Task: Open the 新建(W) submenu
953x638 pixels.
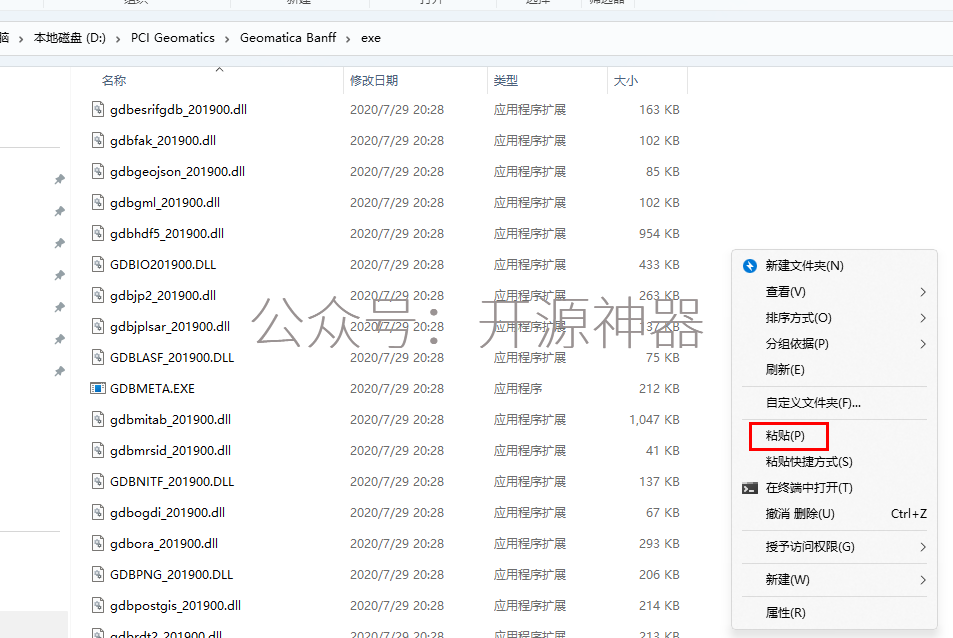Action: coord(834,580)
